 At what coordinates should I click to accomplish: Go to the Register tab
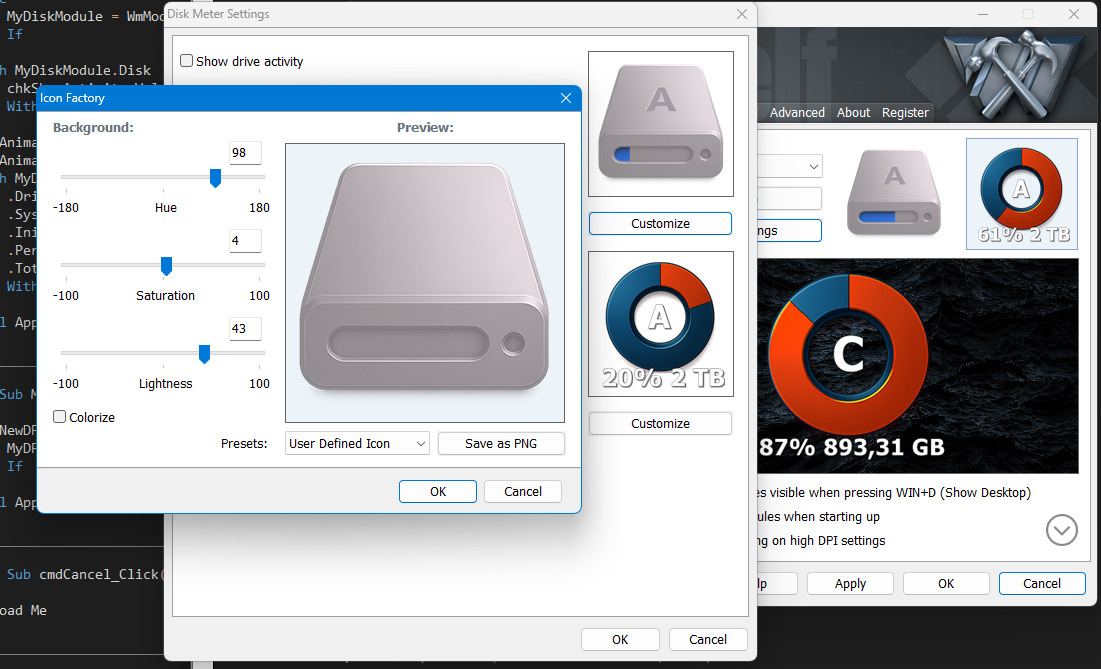point(905,113)
